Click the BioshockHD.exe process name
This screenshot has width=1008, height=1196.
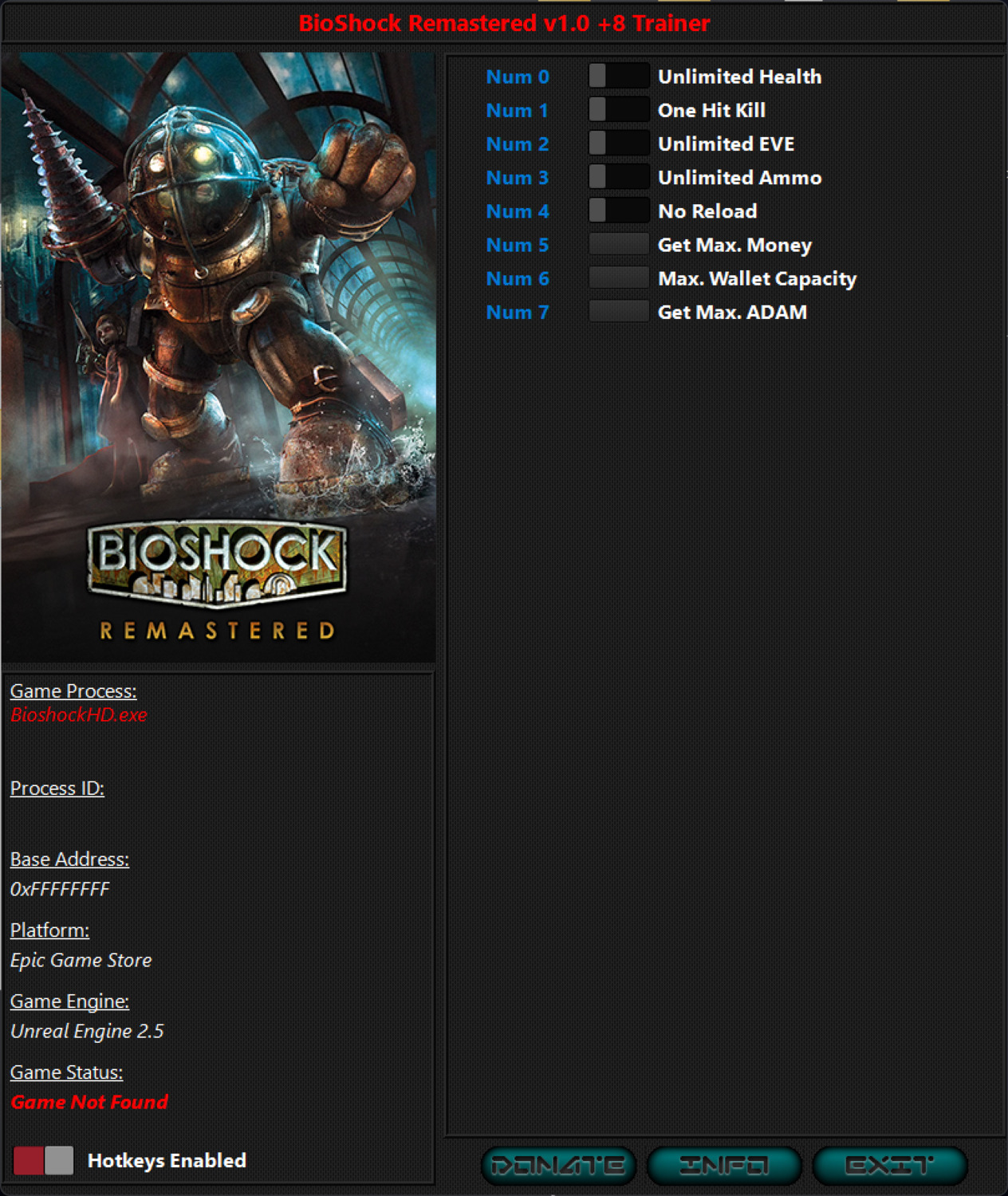77,715
